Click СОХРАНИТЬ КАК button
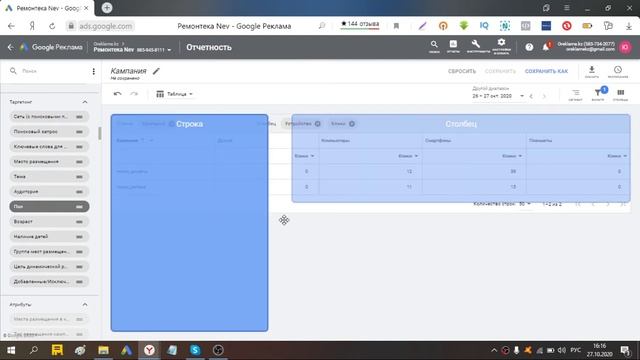Screen dimensions: 640x360 pyautogui.click(x=546, y=71)
